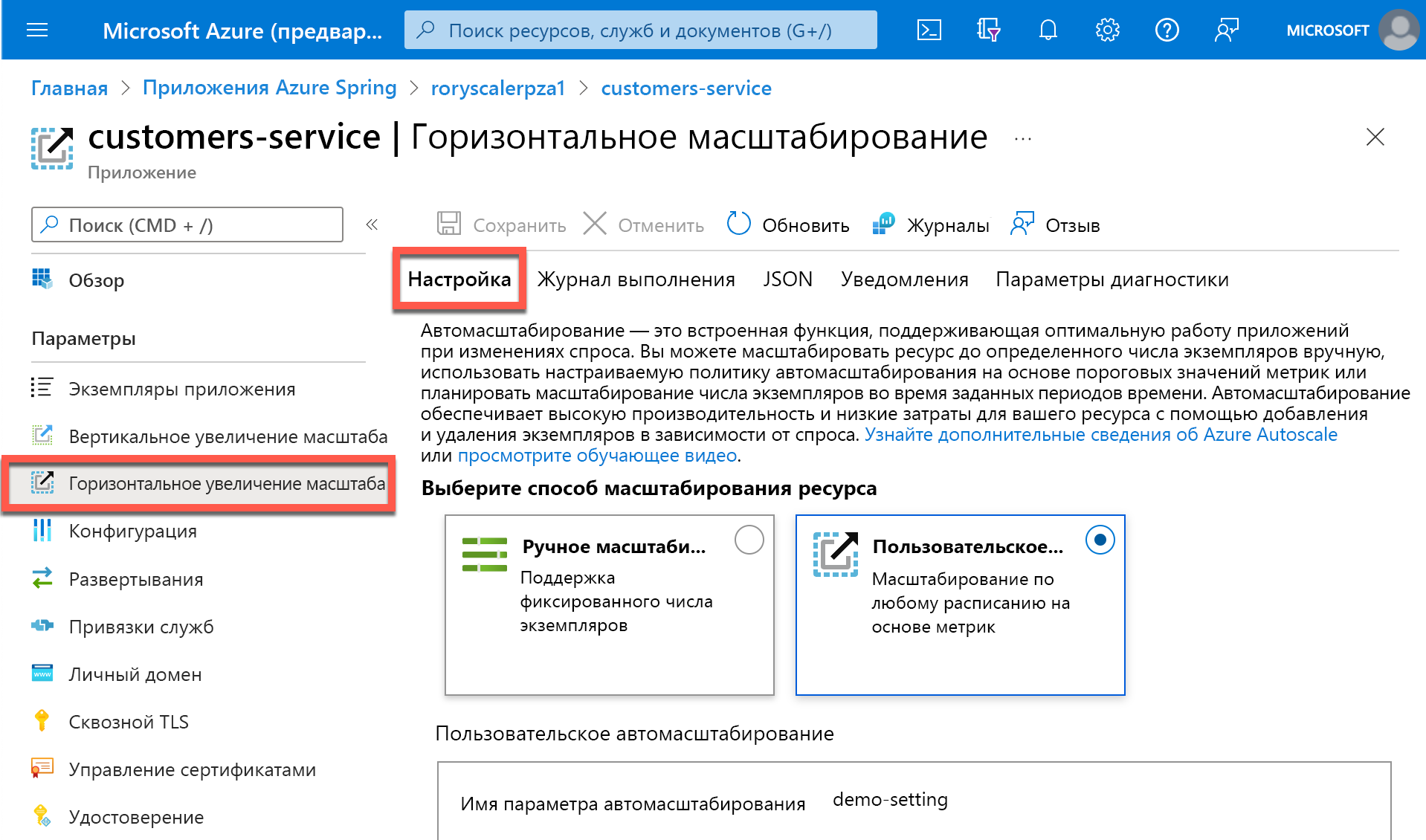Focus the left menu search box
The height and width of the screenshot is (840, 1426).
click(187, 224)
